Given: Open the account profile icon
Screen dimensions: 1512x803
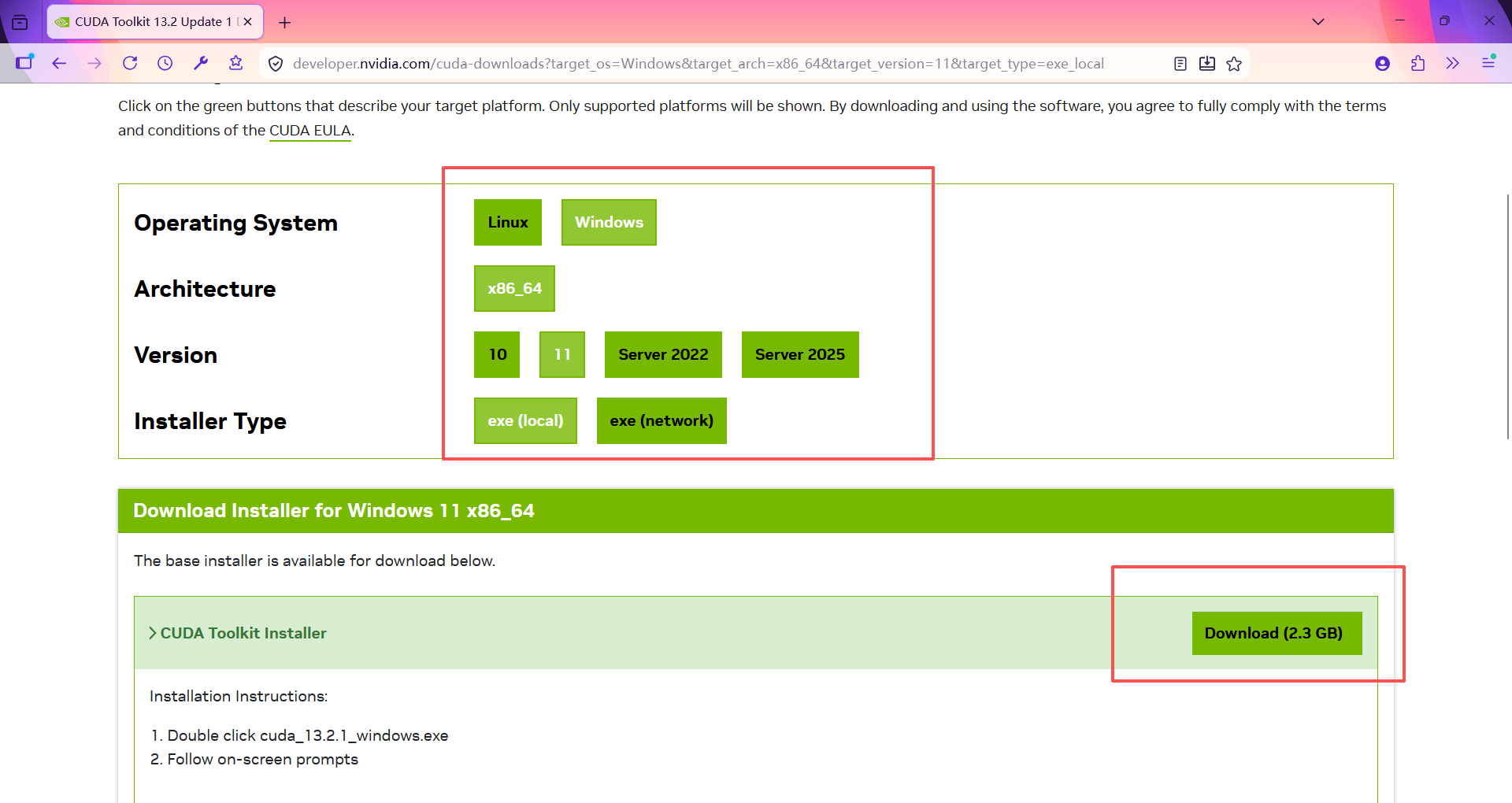Looking at the screenshot, I should (1382, 63).
